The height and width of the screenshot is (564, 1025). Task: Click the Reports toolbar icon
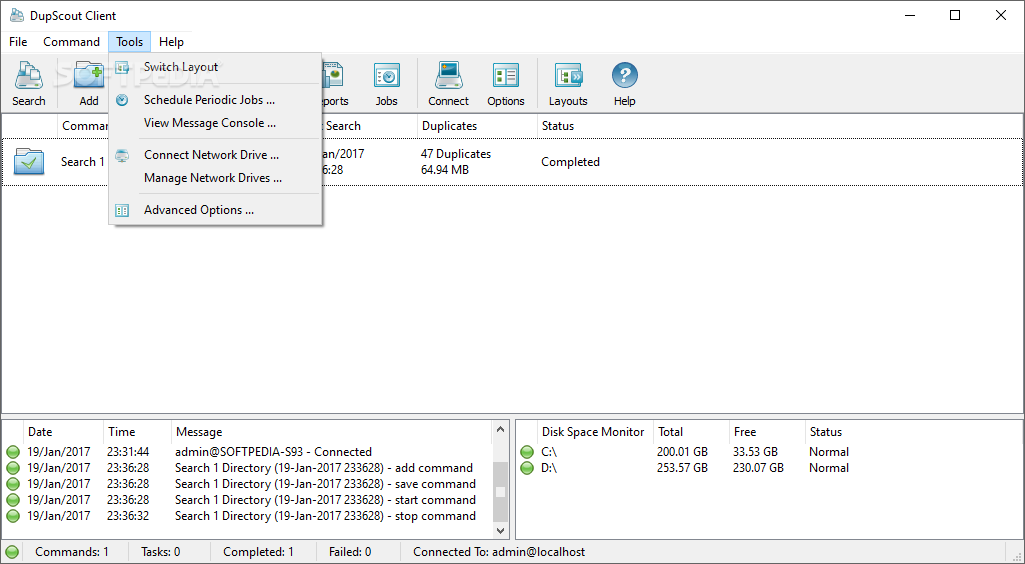334,77
